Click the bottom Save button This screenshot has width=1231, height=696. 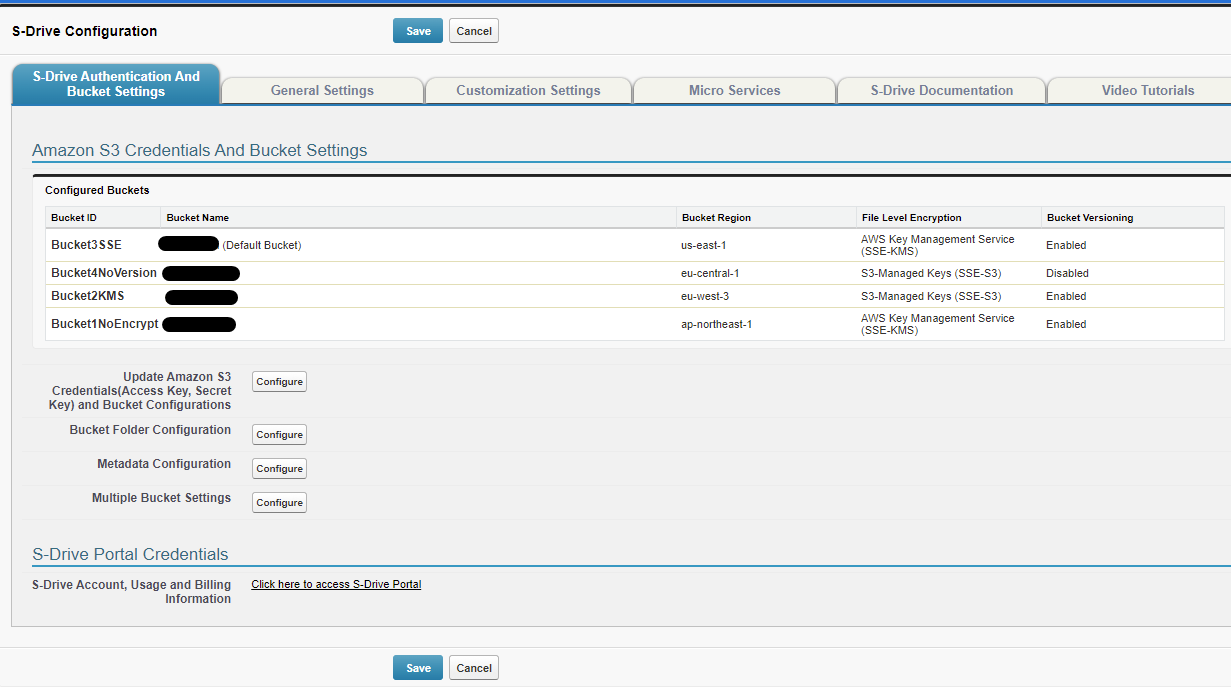tap(418, 668)
